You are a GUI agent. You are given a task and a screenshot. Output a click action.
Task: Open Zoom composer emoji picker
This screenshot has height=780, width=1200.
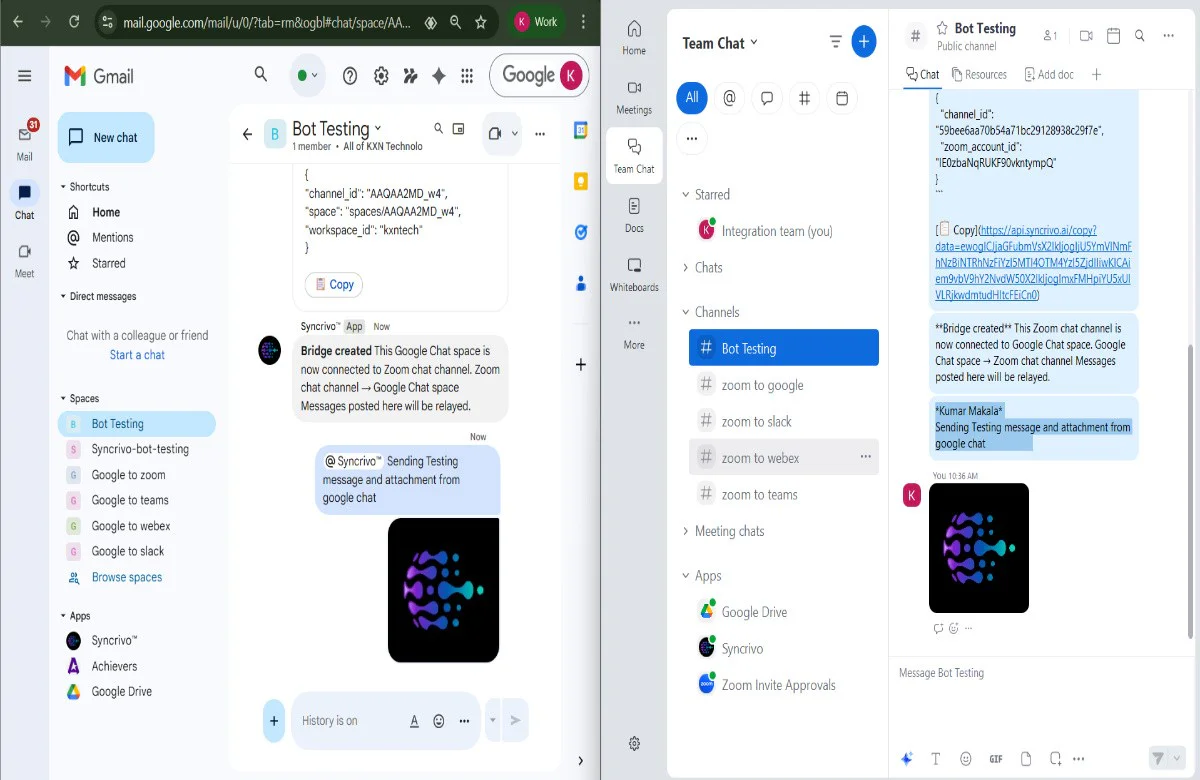(965, 759)
